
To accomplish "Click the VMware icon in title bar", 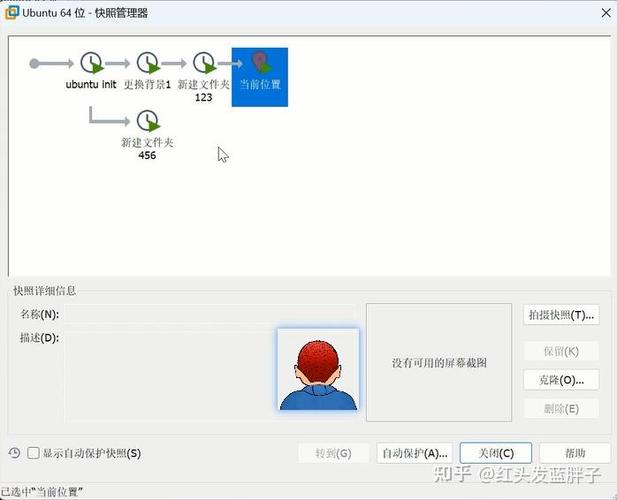I will click(11, 13).
